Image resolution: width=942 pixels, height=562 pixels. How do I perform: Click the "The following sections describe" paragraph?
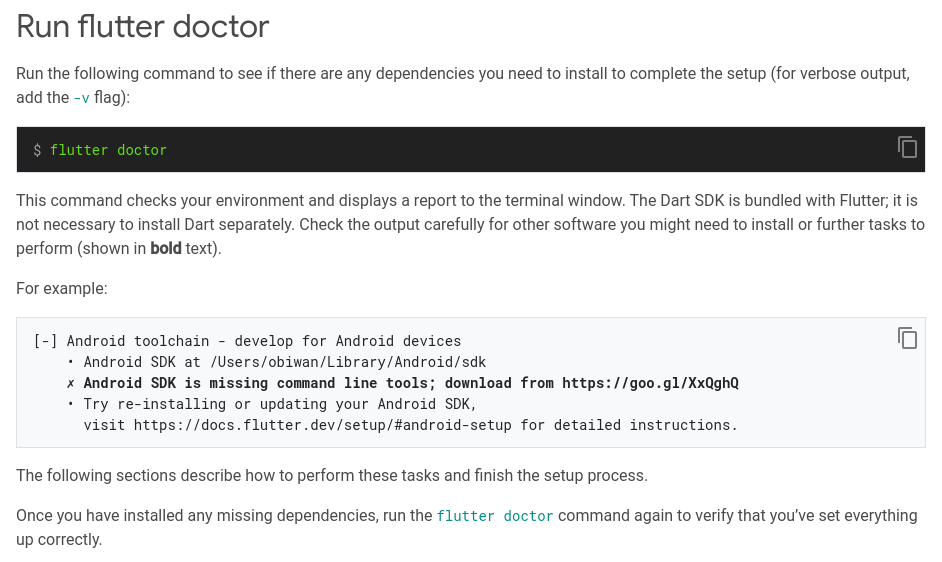[x=331, y=476]
